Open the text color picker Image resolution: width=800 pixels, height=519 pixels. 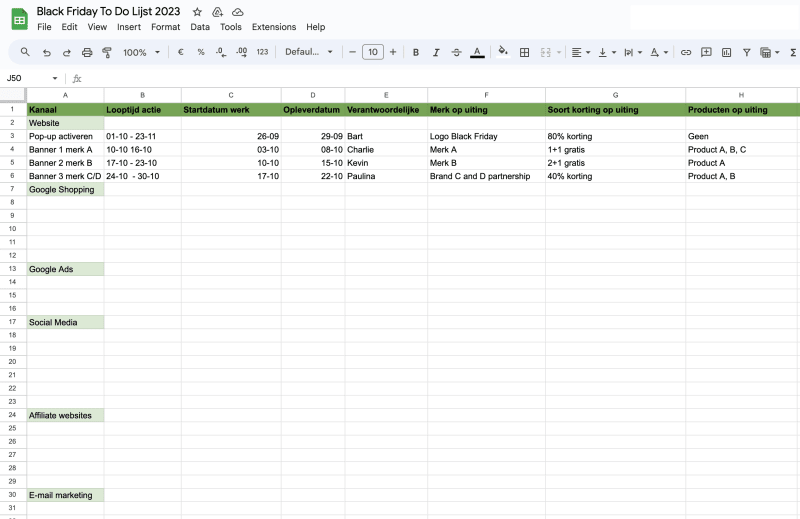[477, 52]
